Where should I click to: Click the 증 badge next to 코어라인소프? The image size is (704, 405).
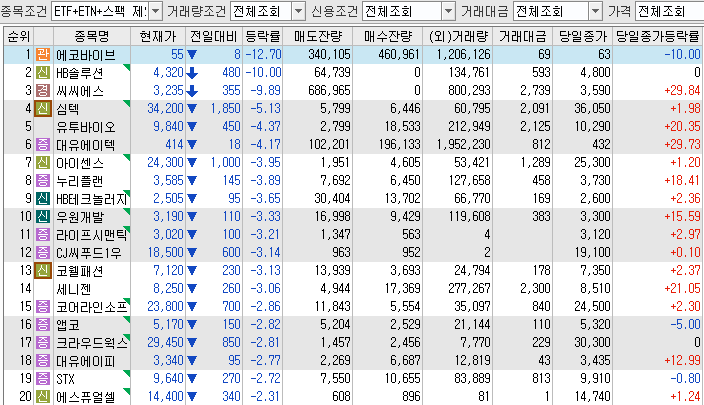tap(43, 307)
